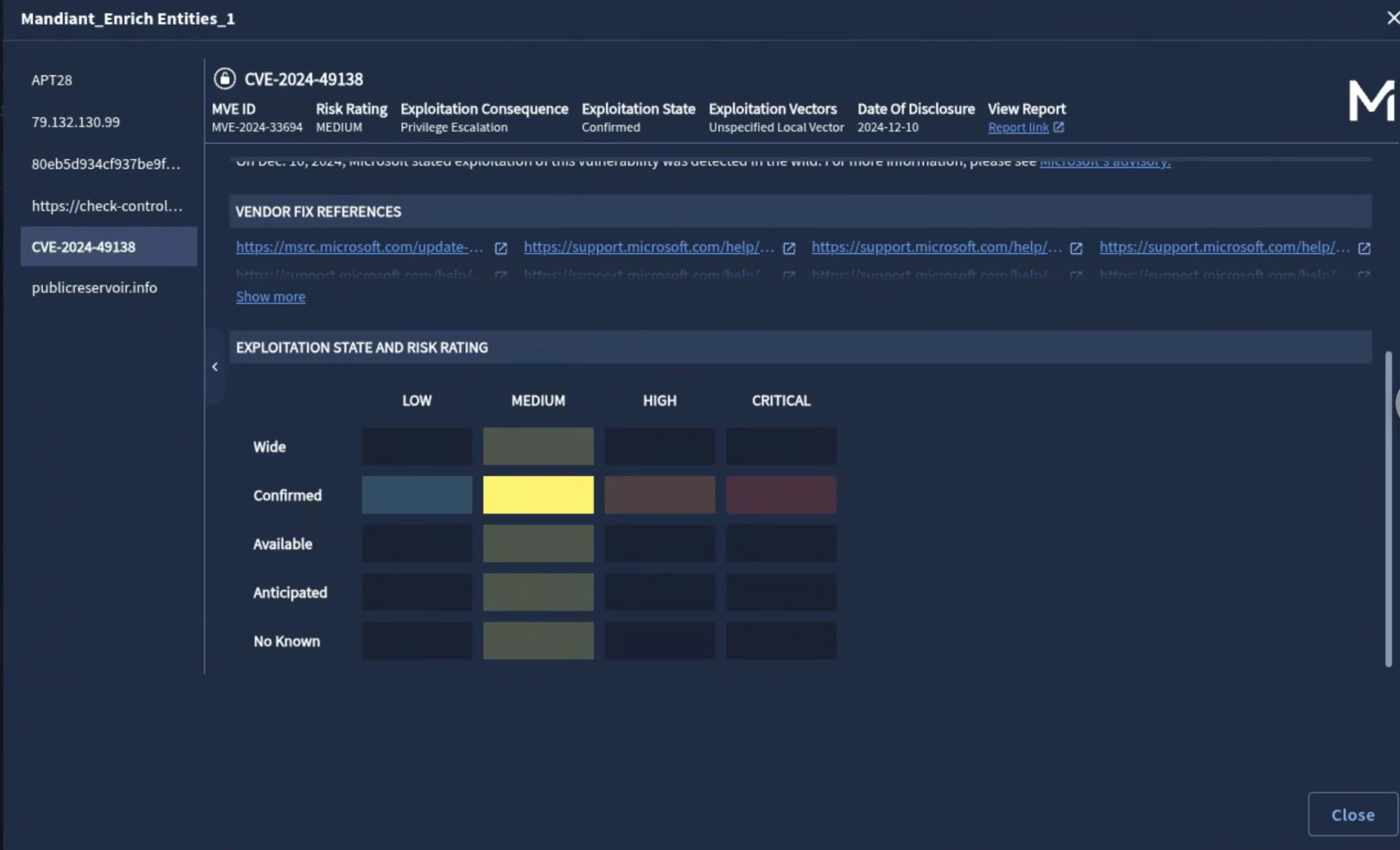The width and height of the screenshot is (1400, 850).
Task: Select the CVE-2024-49138 sidebar entry
Action: (109, 246)
